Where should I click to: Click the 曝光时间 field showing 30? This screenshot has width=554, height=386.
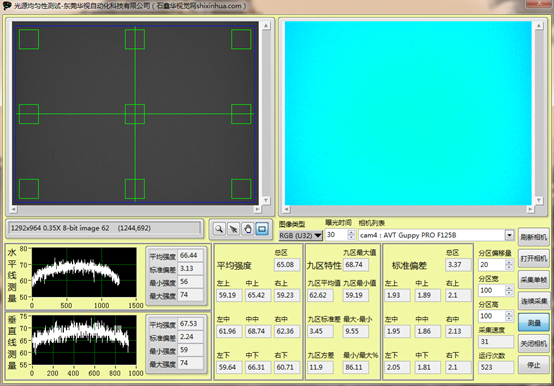337,235
